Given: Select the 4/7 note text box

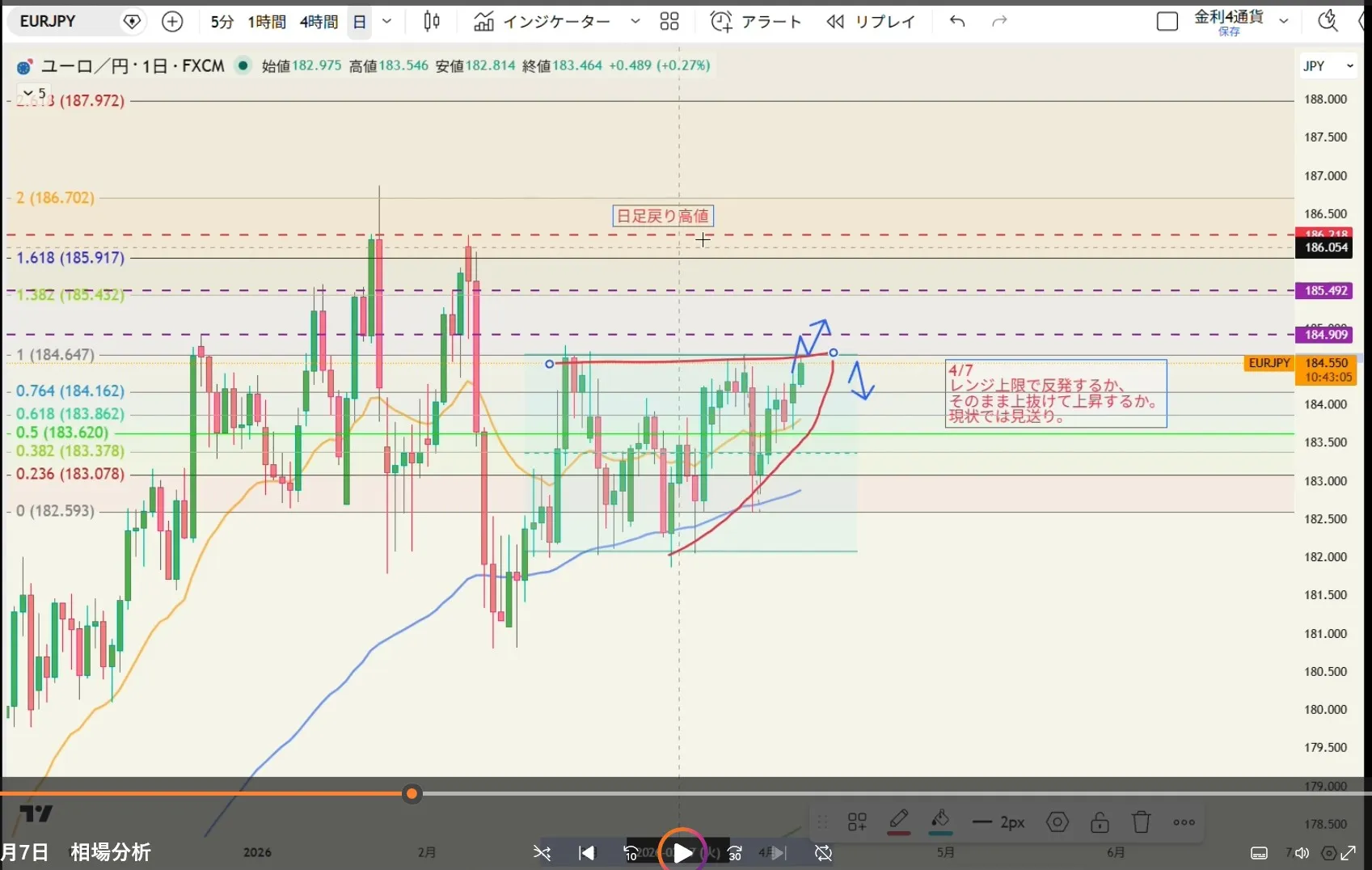Looking at the screenshot, I should [x=1056, y=394].
